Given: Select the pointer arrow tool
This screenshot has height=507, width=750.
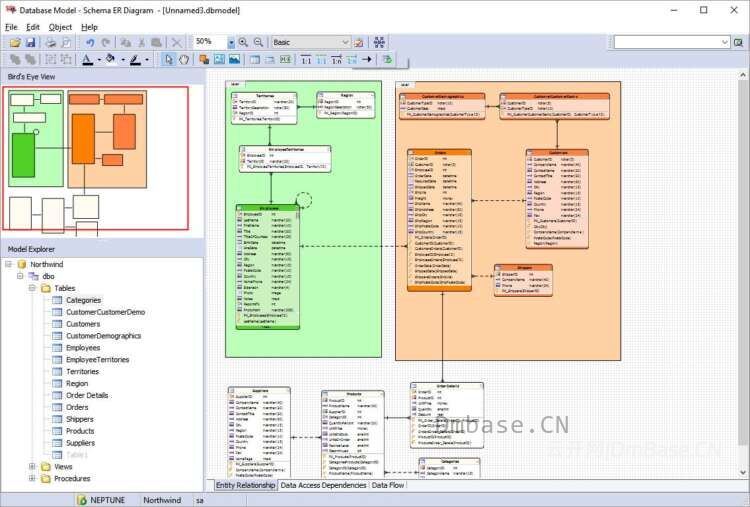Looking at the screenshot, I should tap(168, 59).
